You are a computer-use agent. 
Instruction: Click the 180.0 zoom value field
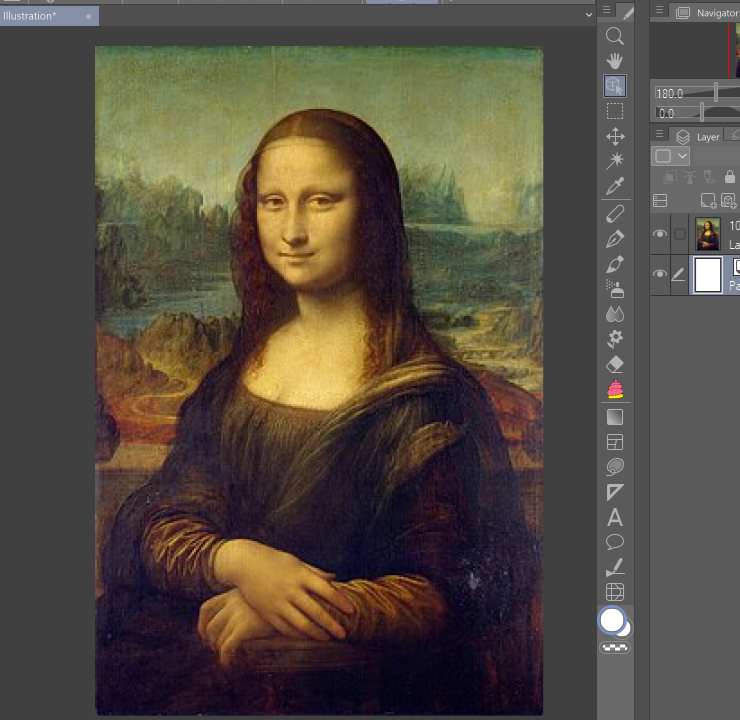pyautogui.click(x=670, y=93)
